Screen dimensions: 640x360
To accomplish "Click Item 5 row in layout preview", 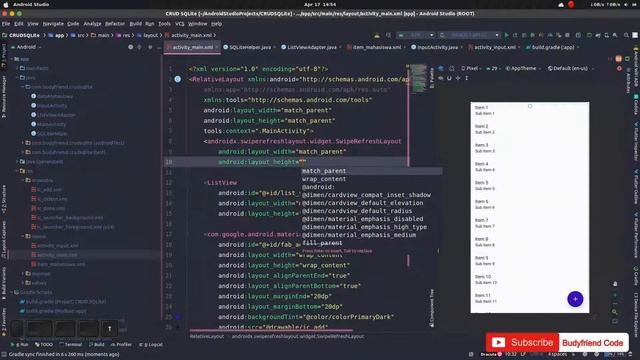I will coord(529,186).
